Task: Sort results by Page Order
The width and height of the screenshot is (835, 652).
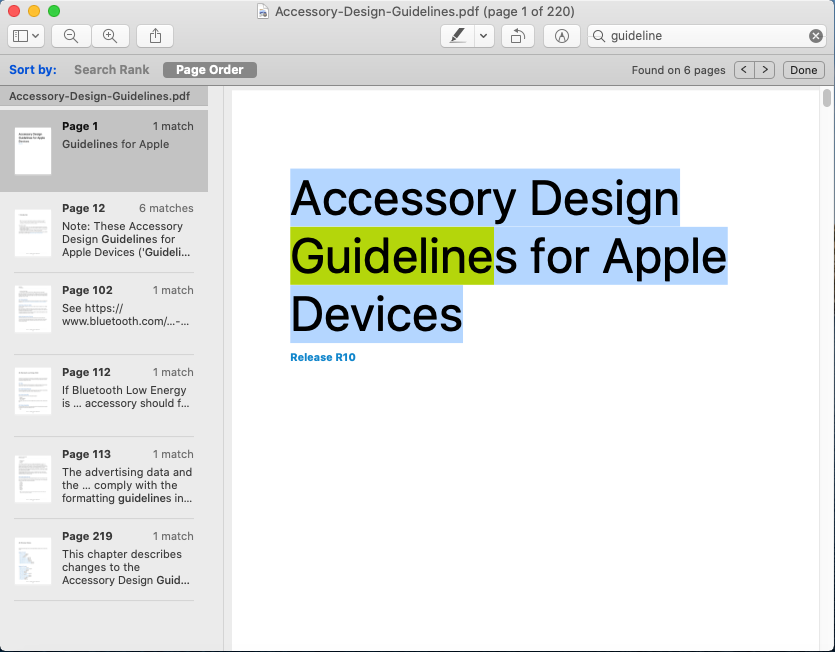Action: pyautogui.click(x=210, y=70)
